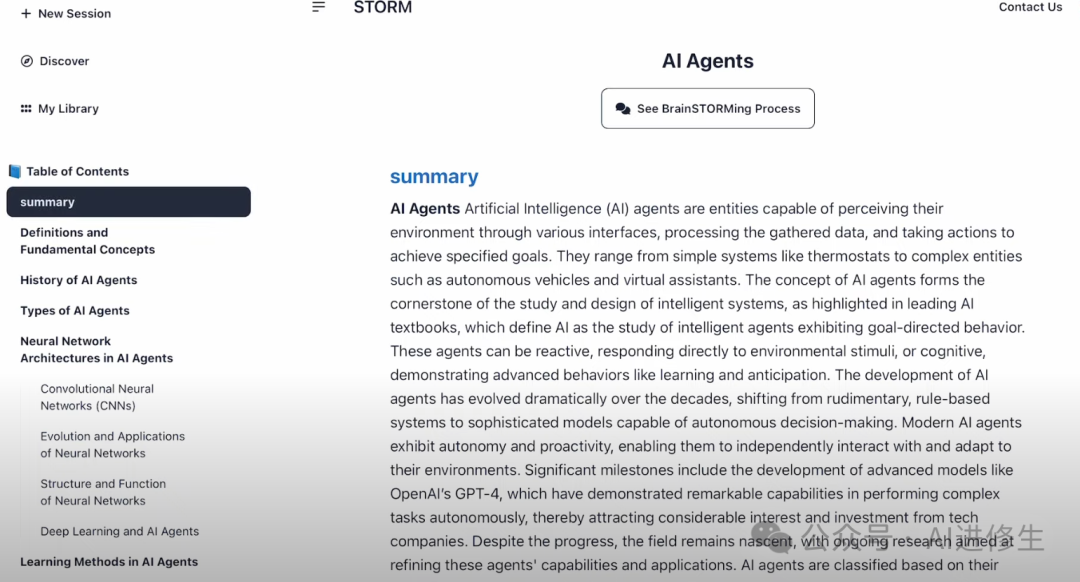Open the Types of AI Agents section
Screen dimensions: 1080x582
pyautogui.click(x=75, y=311)
